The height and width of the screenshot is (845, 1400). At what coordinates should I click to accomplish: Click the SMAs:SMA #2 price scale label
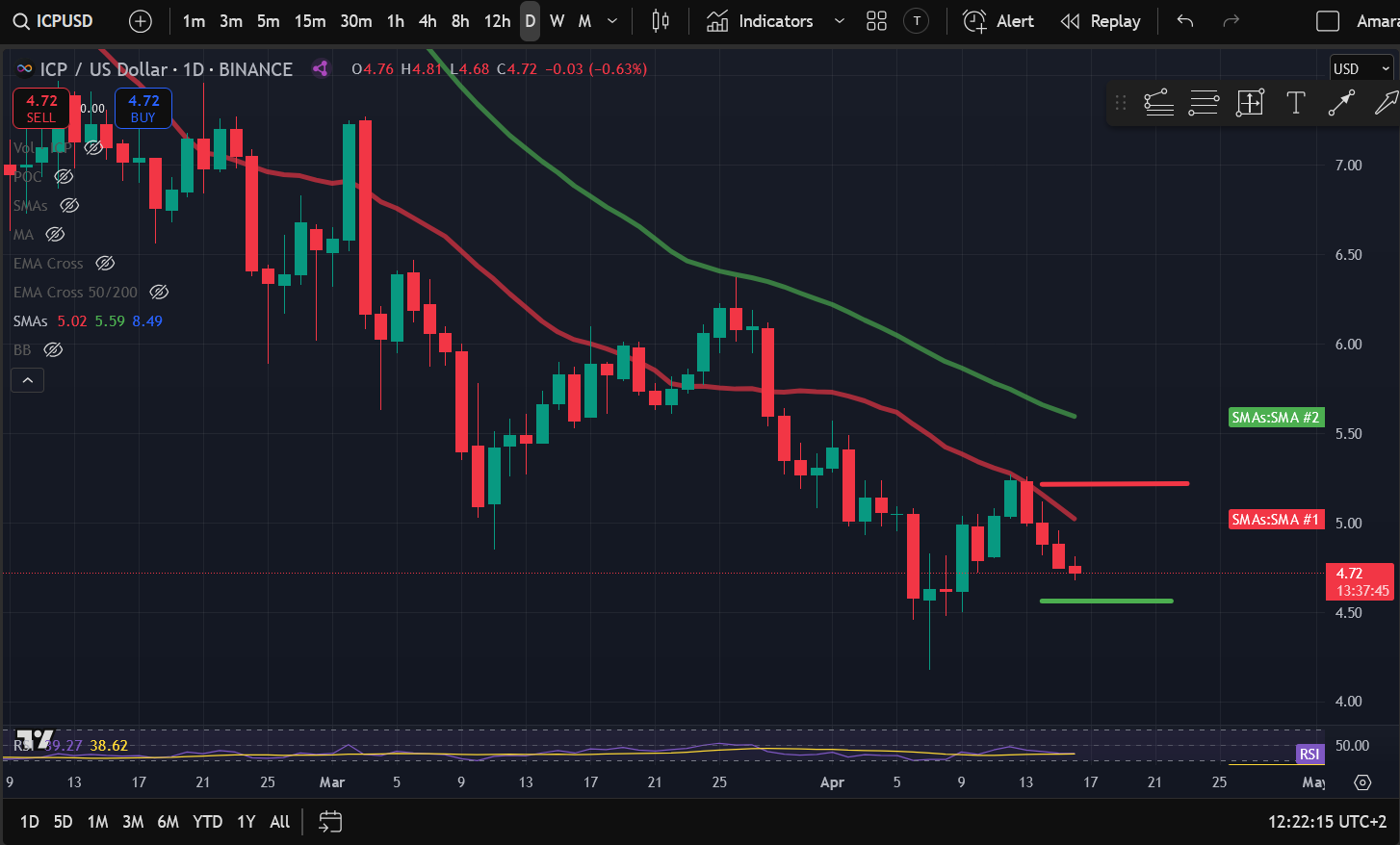[x=1276, y=418]
